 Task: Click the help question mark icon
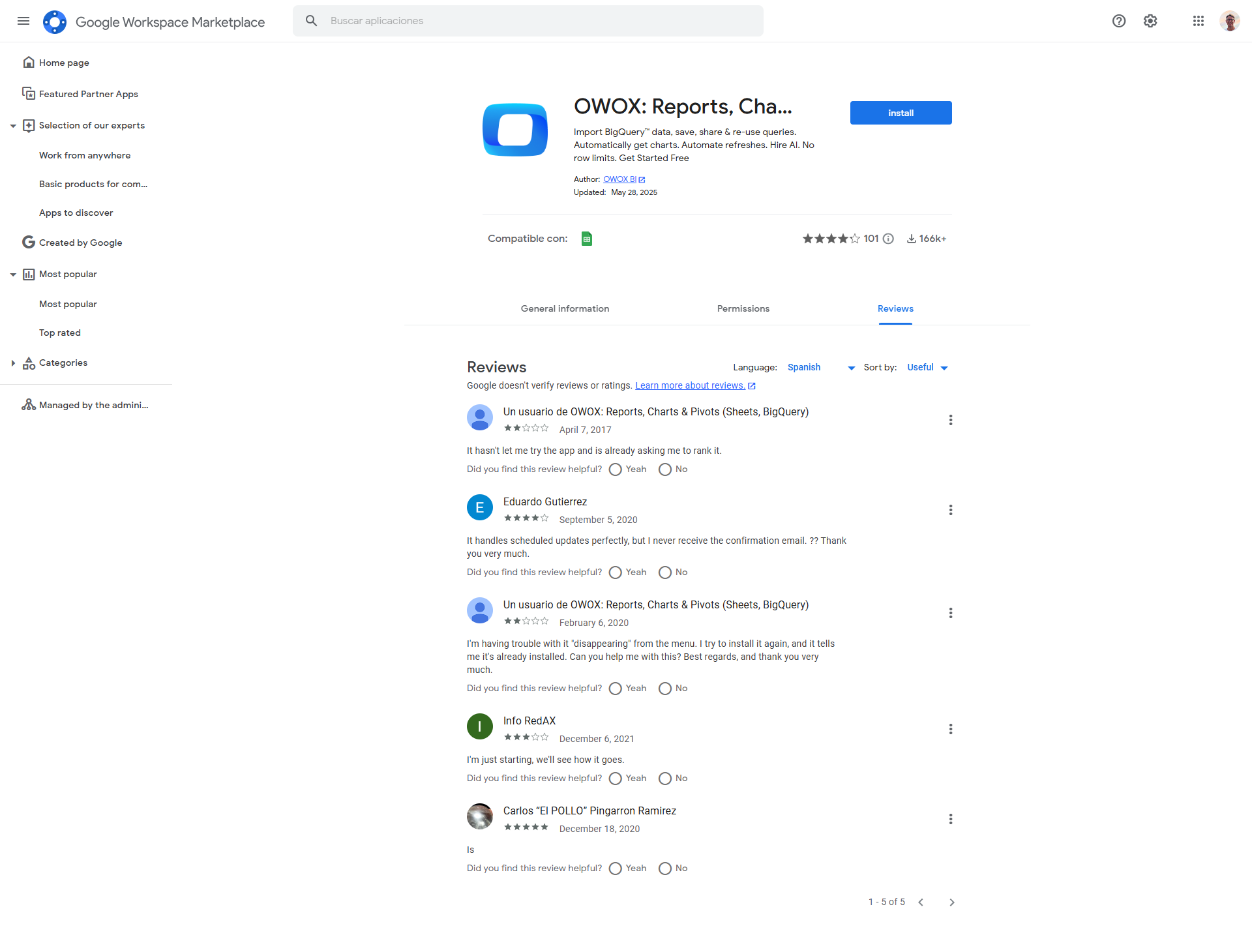[x=1119, y=21]
